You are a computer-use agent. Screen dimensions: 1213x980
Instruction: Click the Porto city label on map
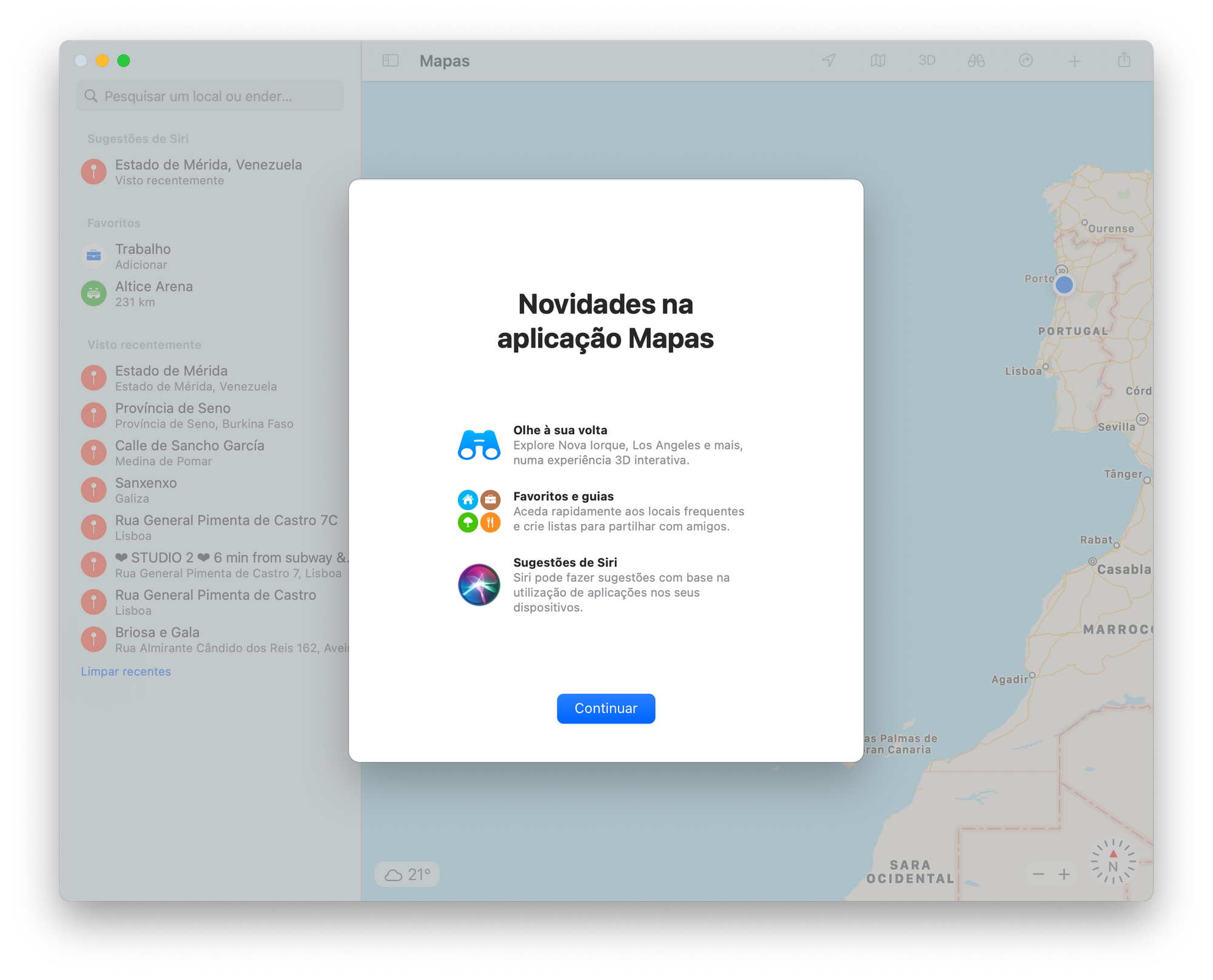pyautogui.click(x=1039, y=278)
